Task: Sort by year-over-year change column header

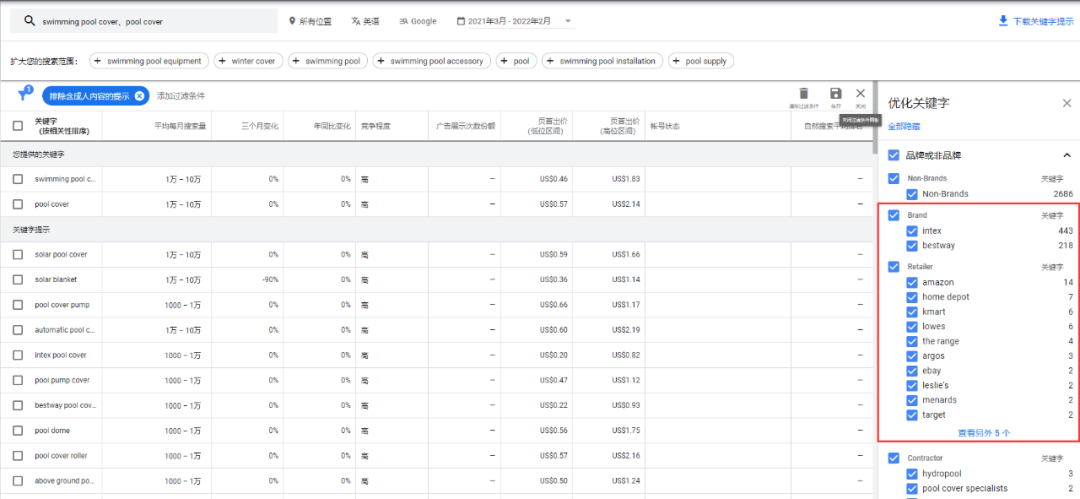Action: click(x=332, y=126)
